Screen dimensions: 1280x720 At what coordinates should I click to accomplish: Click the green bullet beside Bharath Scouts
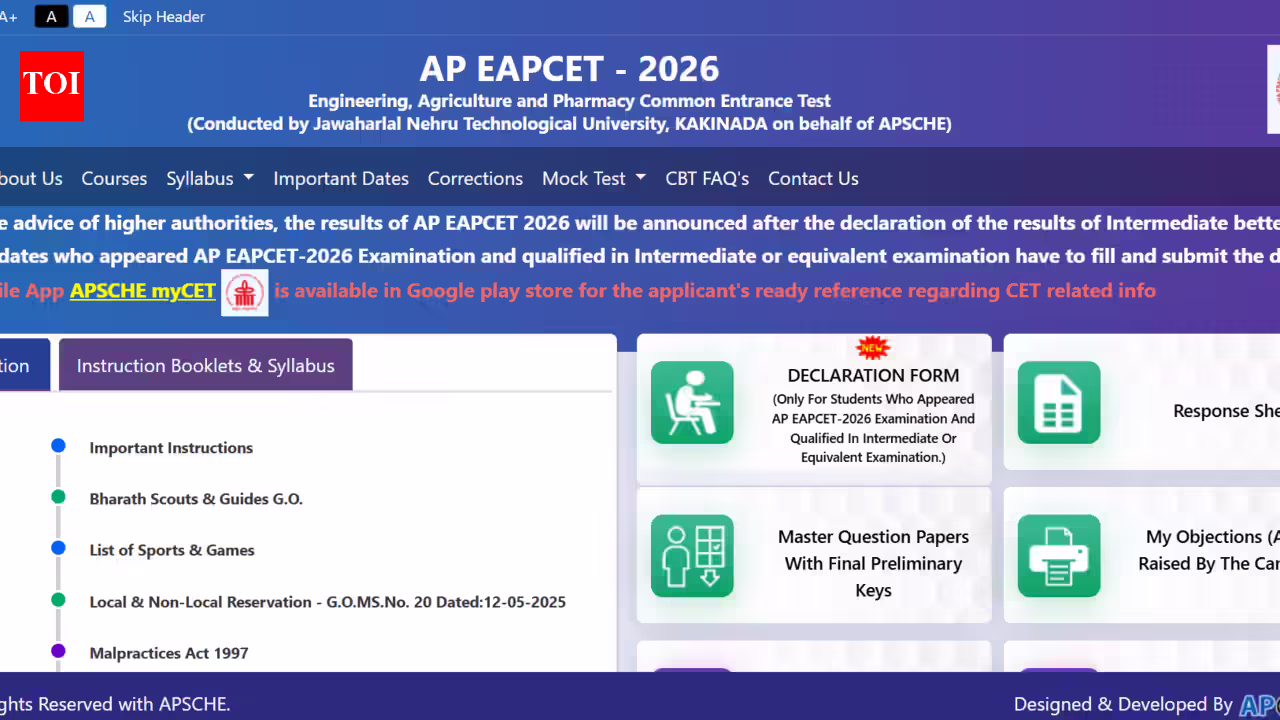coord(58,497)
